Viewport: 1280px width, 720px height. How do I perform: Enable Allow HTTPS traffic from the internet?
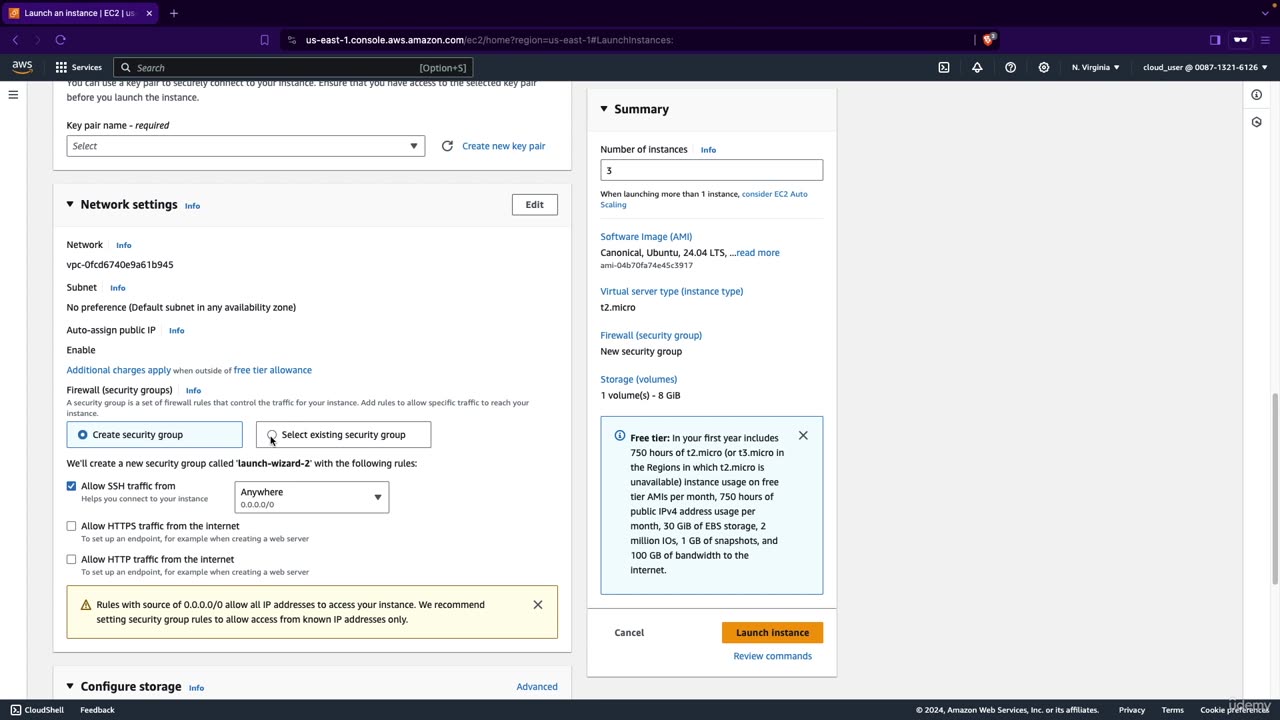[x=71, y=526]
